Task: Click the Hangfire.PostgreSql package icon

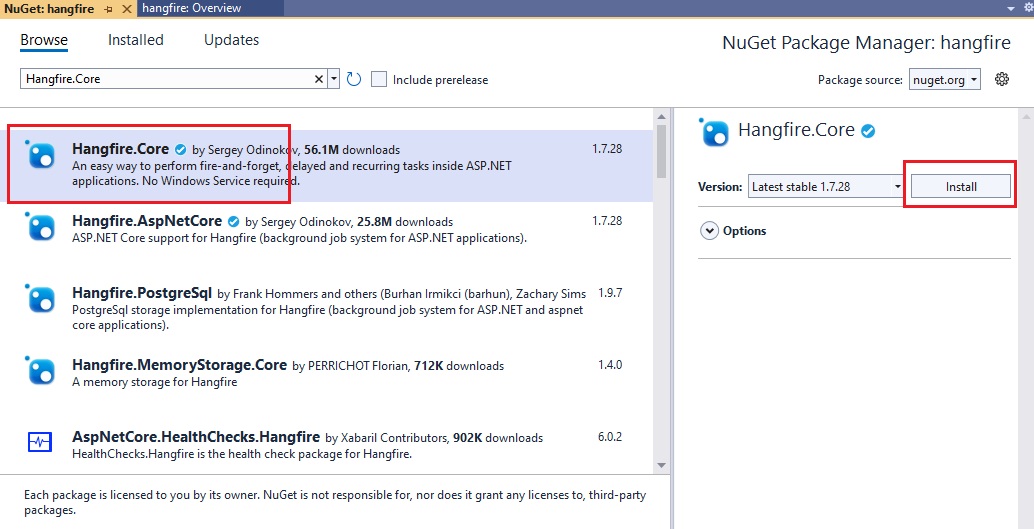Action: 42,299
